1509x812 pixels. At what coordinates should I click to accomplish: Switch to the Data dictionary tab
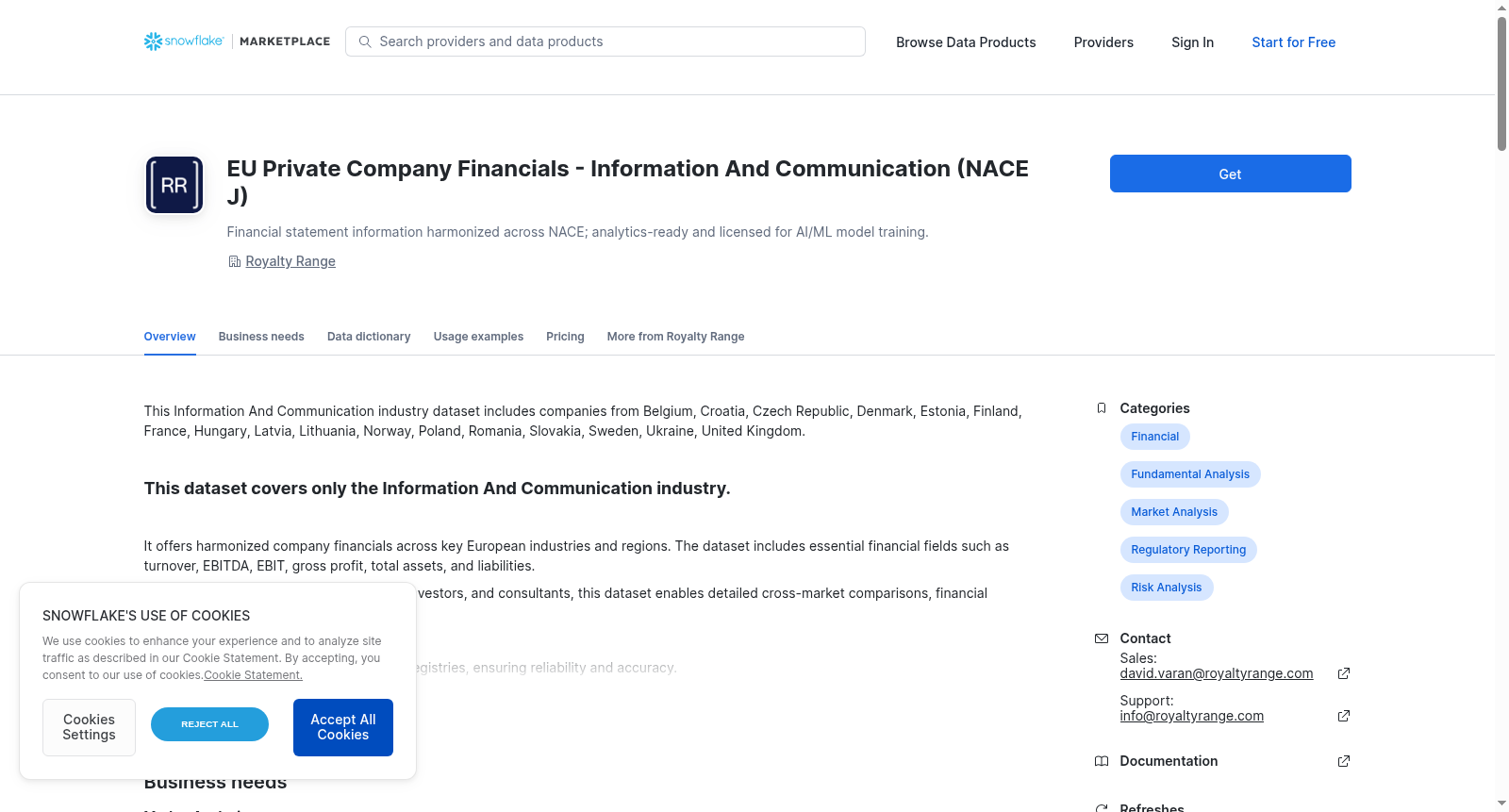369,337
